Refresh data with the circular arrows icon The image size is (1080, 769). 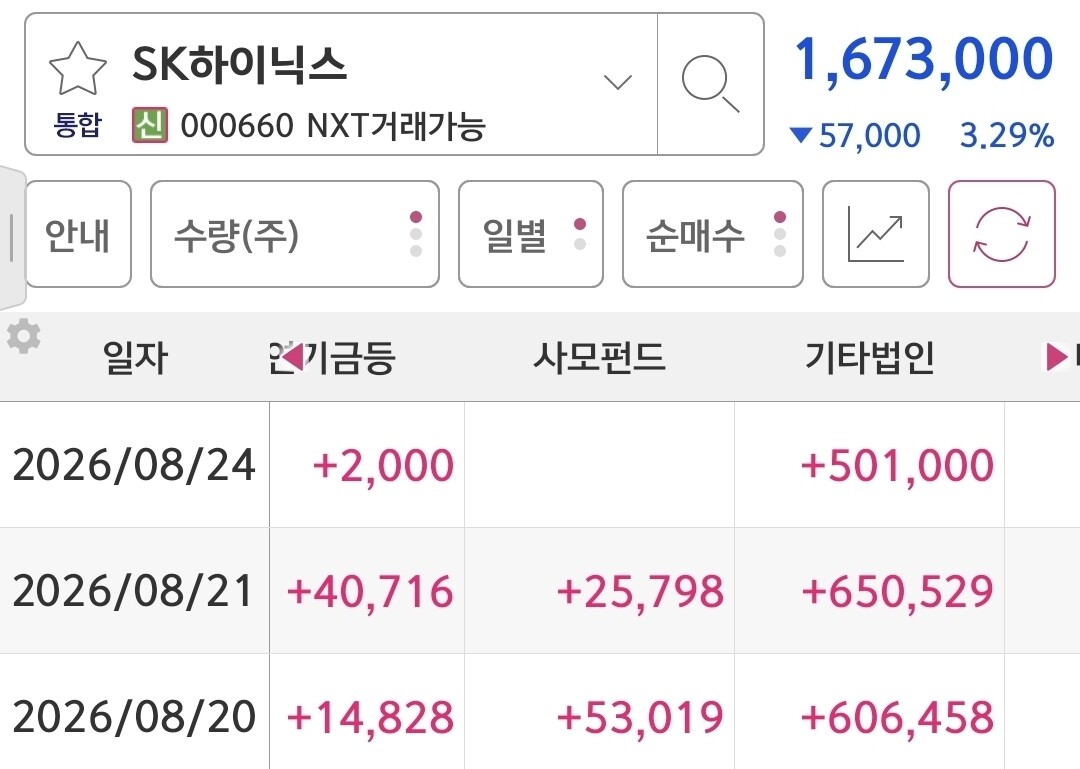tap(1001, 234)
